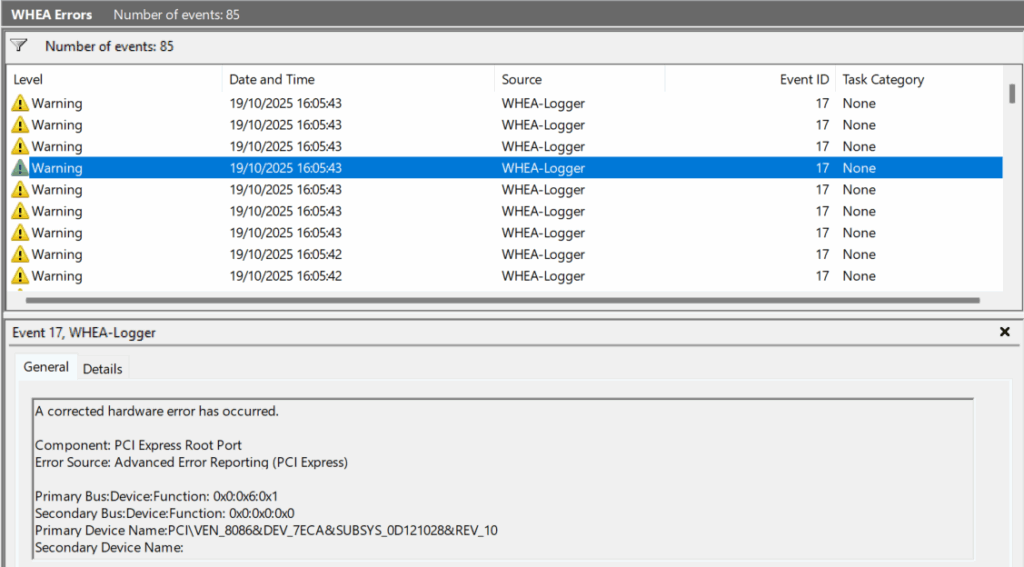Viewport: 1024px width, 567px height.
Task: Click warning icon of the highlighted event
Action: (20, 168)
